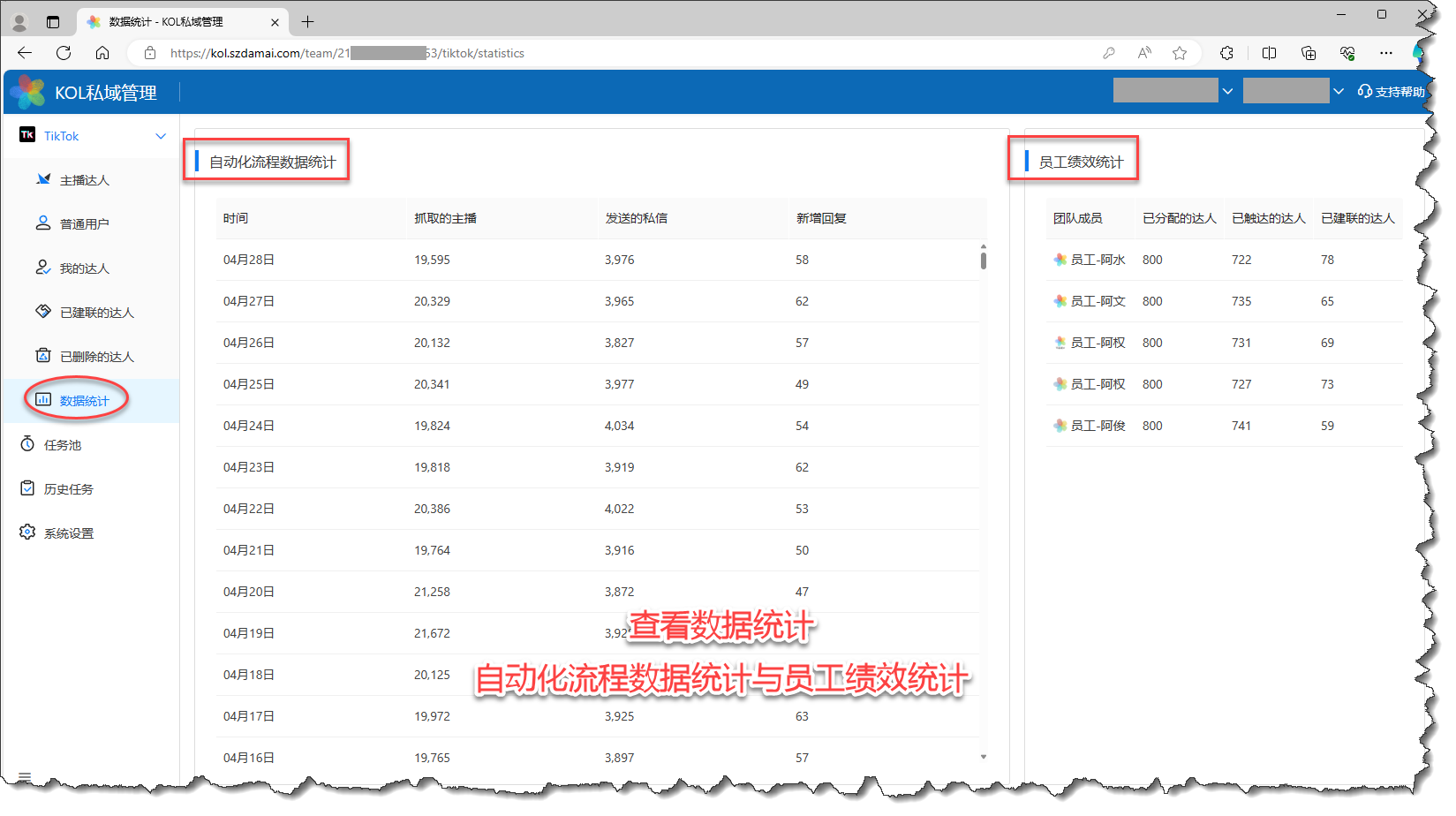The width and height of the screenshot is (1456, 816).
Task: Select the 数据统计 browser tab
Action: click(x=166, y=22)
